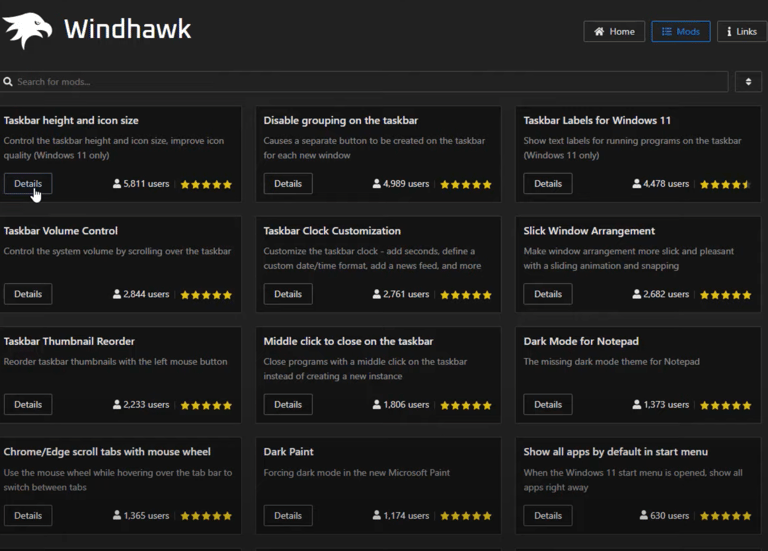Screen dimensions: 768x551
Task: Open Details for Taskbar height and icon size
Action: 28,184
